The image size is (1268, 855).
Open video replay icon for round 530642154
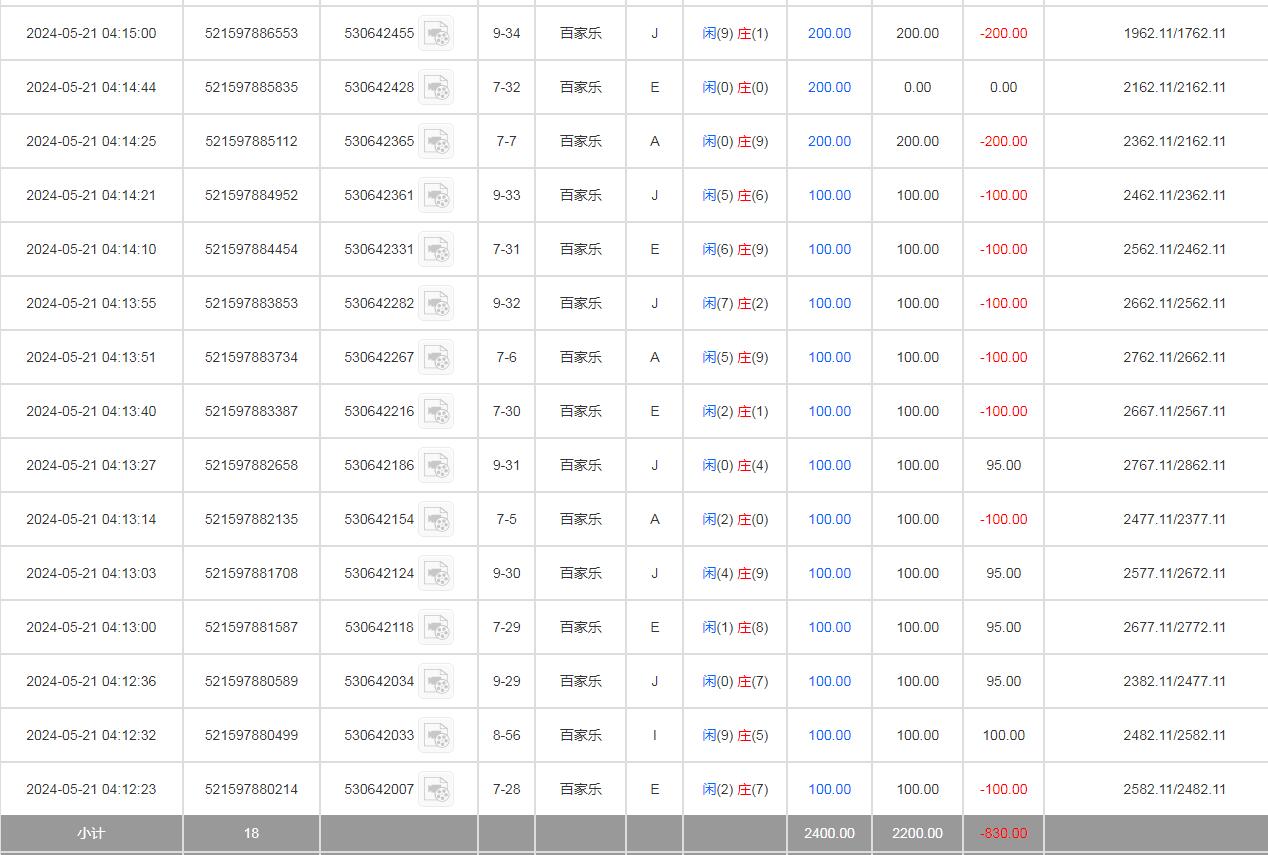(x=436, y=519)
